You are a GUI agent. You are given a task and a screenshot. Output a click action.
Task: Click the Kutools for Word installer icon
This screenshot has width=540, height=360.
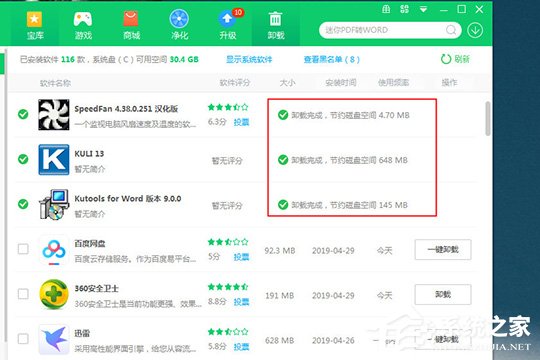tap(54, 204)
